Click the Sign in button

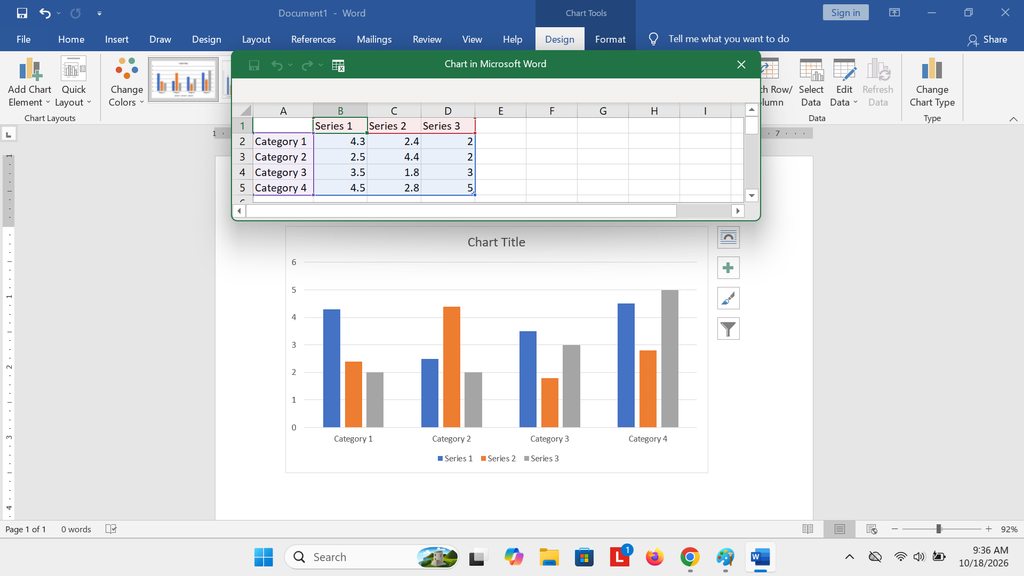pyautogui.click(x=846, y=12)
